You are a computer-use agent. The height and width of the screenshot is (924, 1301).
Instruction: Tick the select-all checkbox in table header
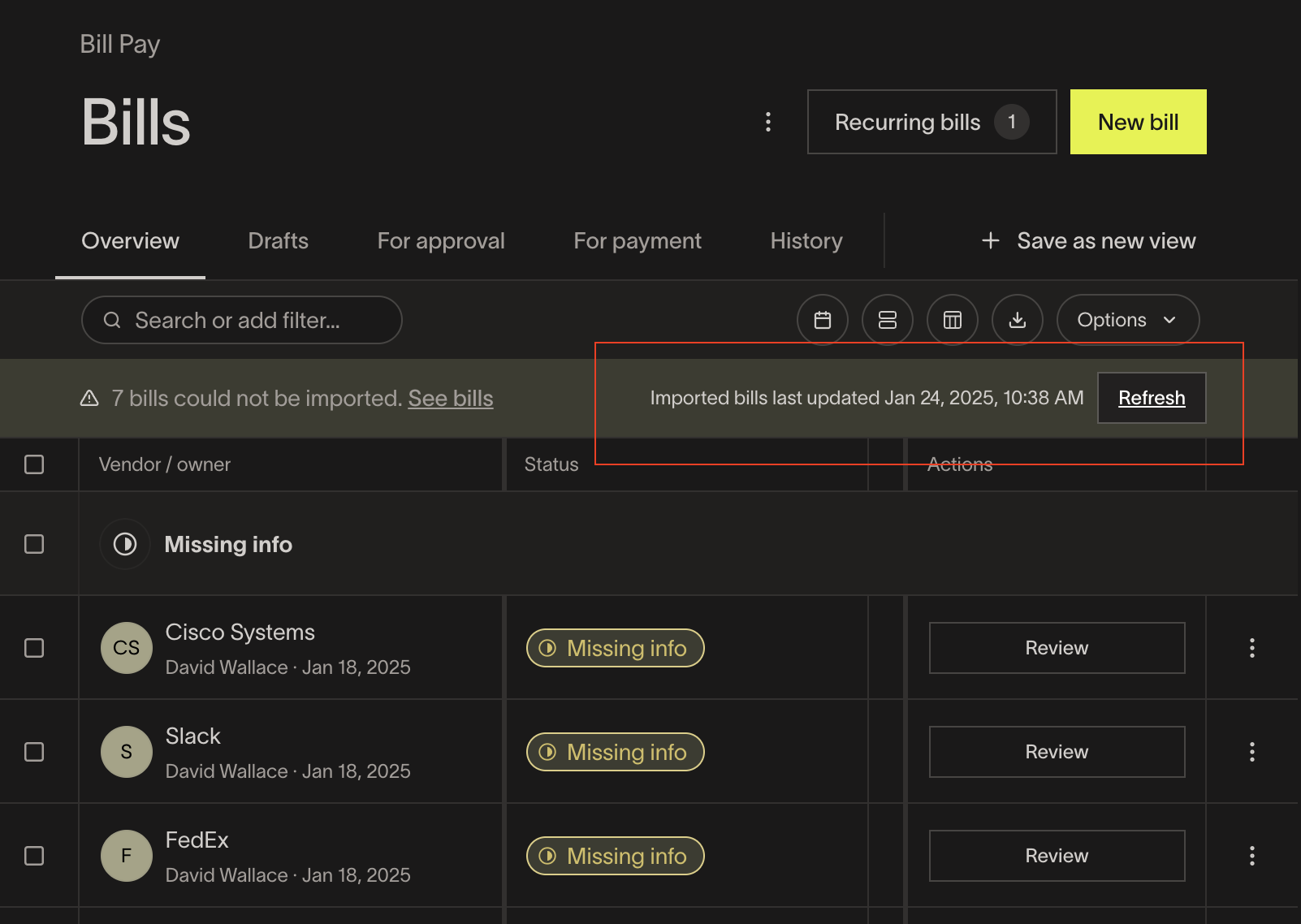pyautogui.click(x=34, y=464)
